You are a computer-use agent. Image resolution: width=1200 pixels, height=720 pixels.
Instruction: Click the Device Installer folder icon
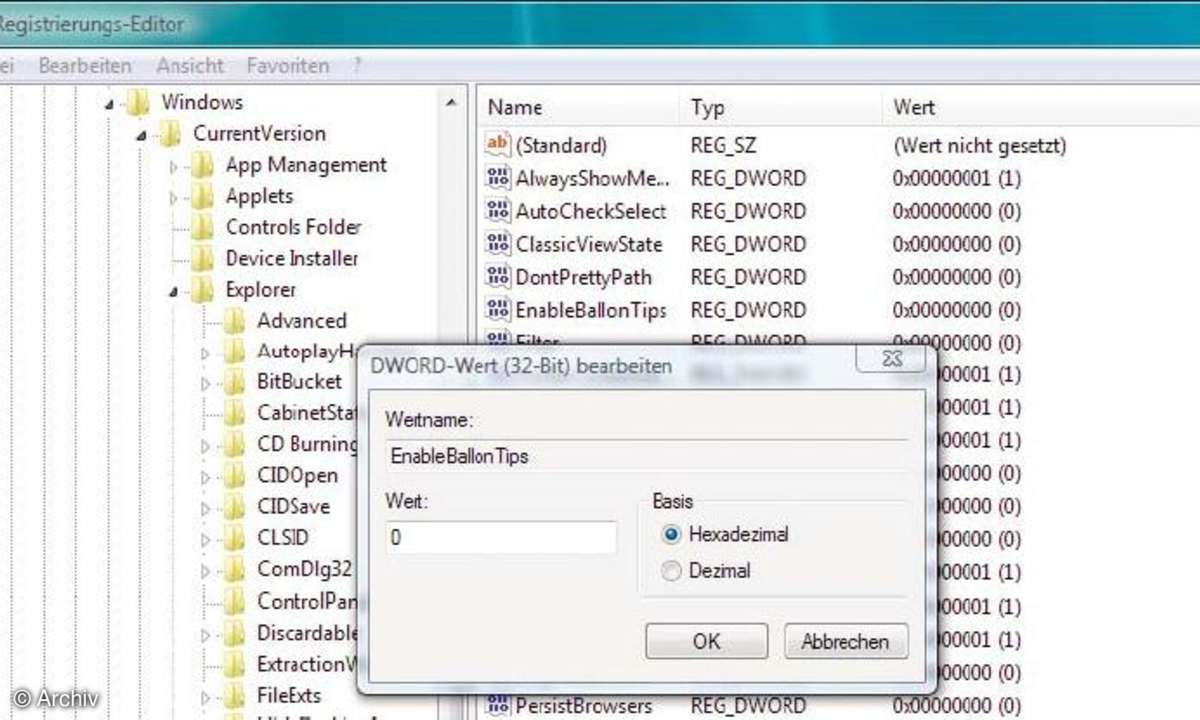[x=202, y=258]
